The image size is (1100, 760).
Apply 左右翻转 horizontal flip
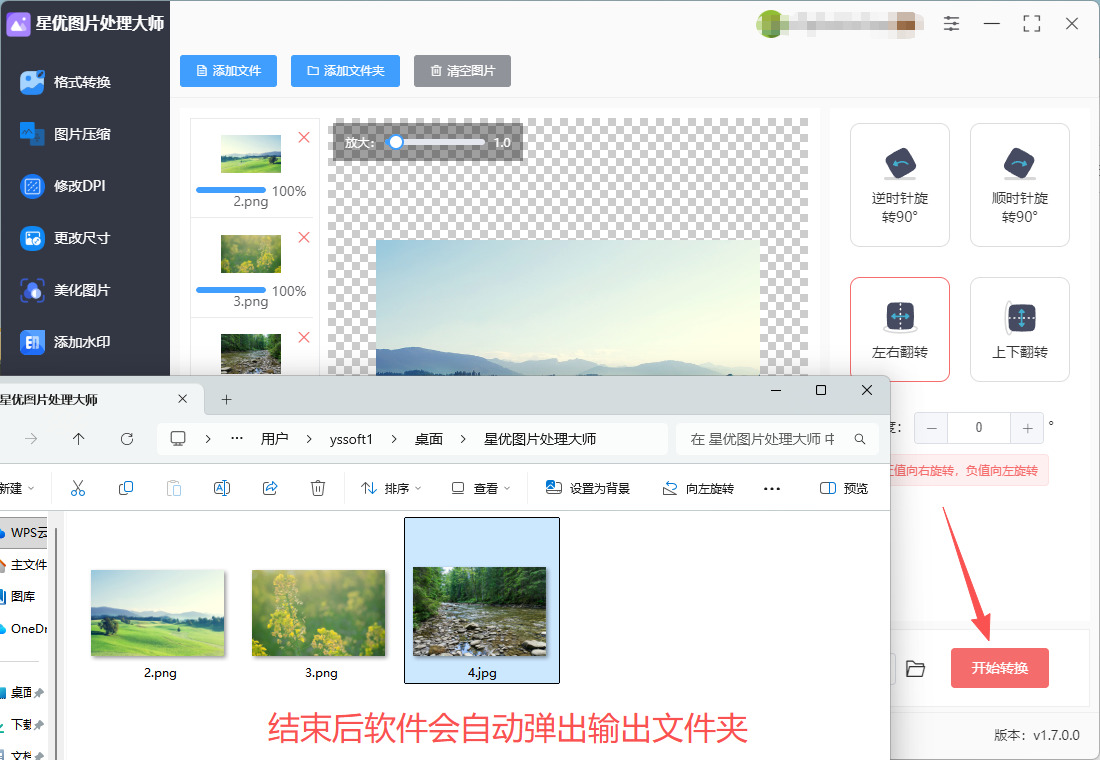point(899,329)
